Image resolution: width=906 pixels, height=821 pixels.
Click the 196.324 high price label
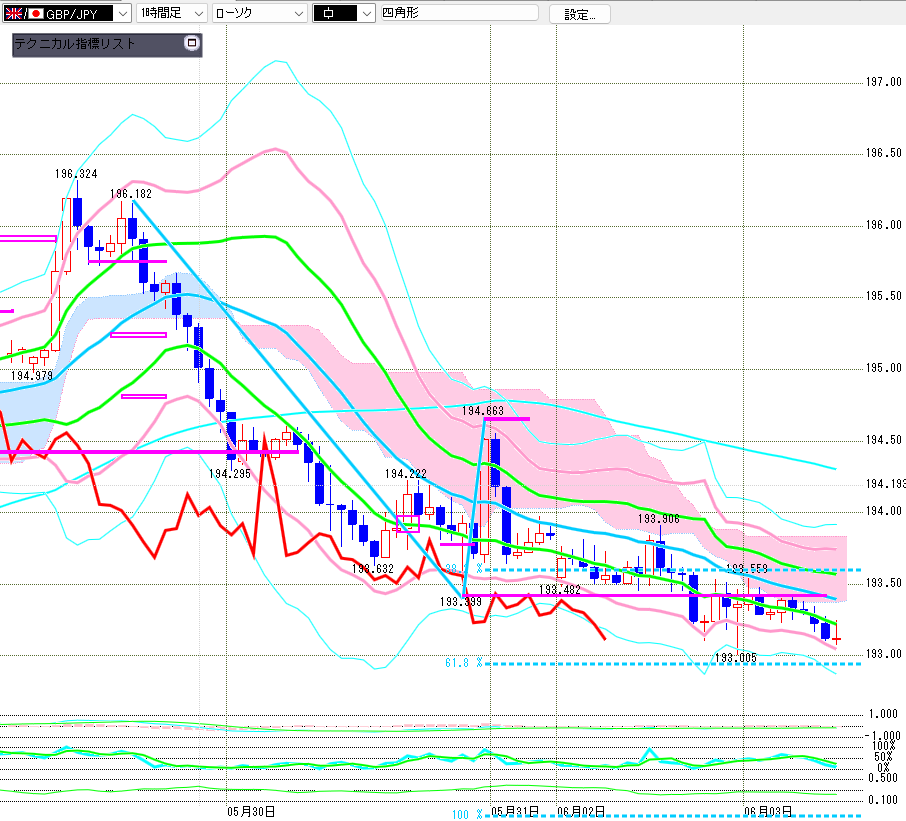76,174
